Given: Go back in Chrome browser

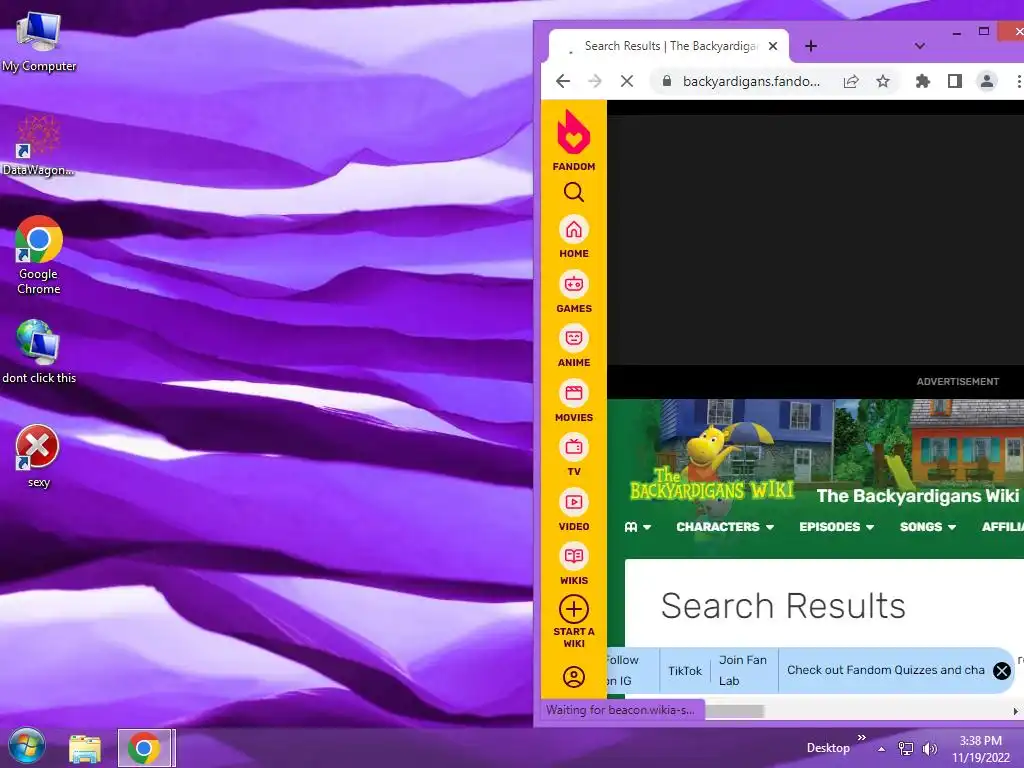Looking at the screenshot, I should pyautogui.click(x=563, y=81).
